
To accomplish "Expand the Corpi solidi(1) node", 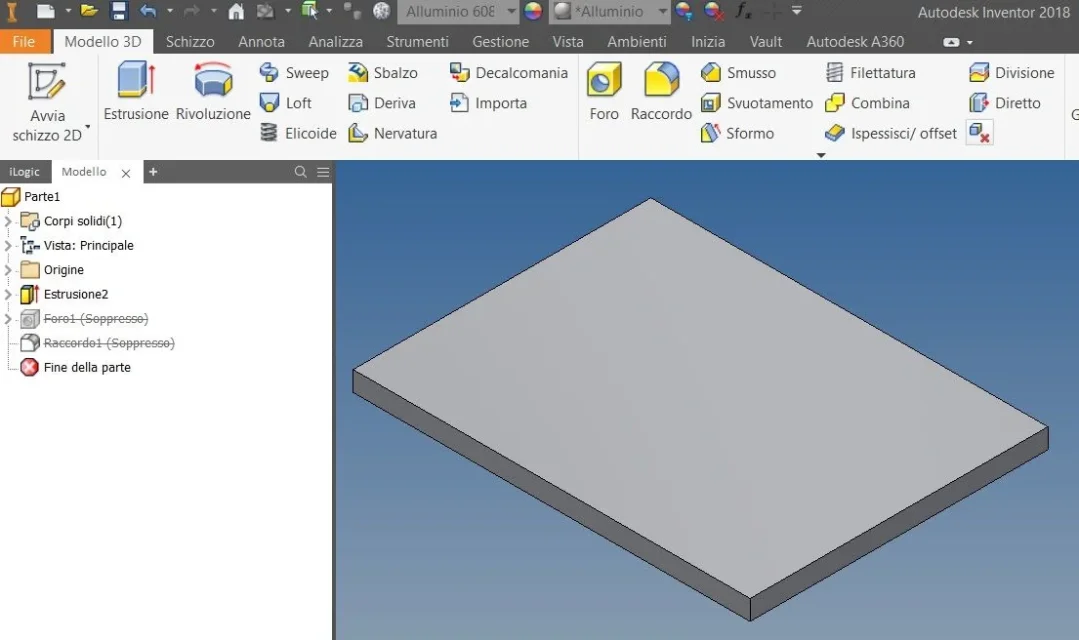I will click(x=8, y=221).
